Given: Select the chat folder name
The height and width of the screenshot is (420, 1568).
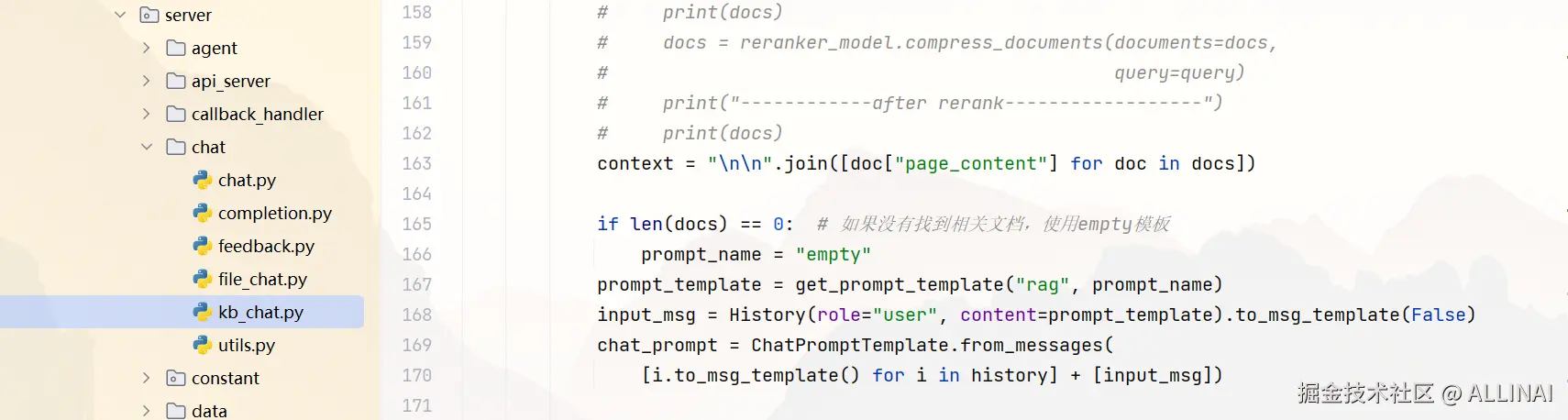Looking at the screenshot, I should 208,147.
